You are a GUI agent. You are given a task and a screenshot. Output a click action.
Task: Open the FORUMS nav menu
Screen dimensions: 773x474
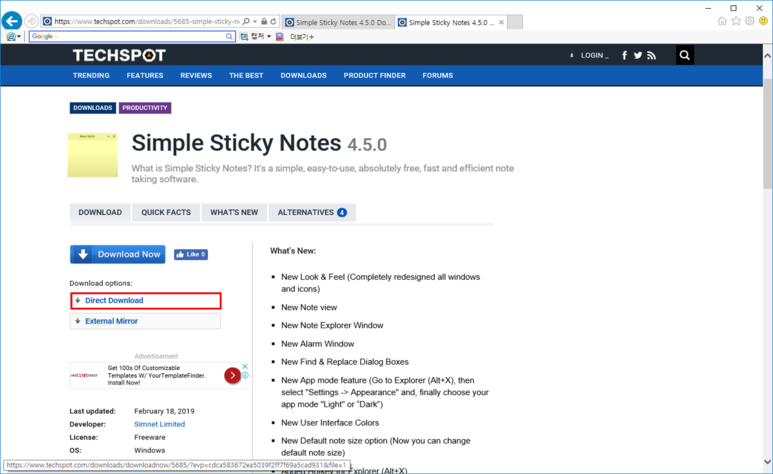(438, 75)
